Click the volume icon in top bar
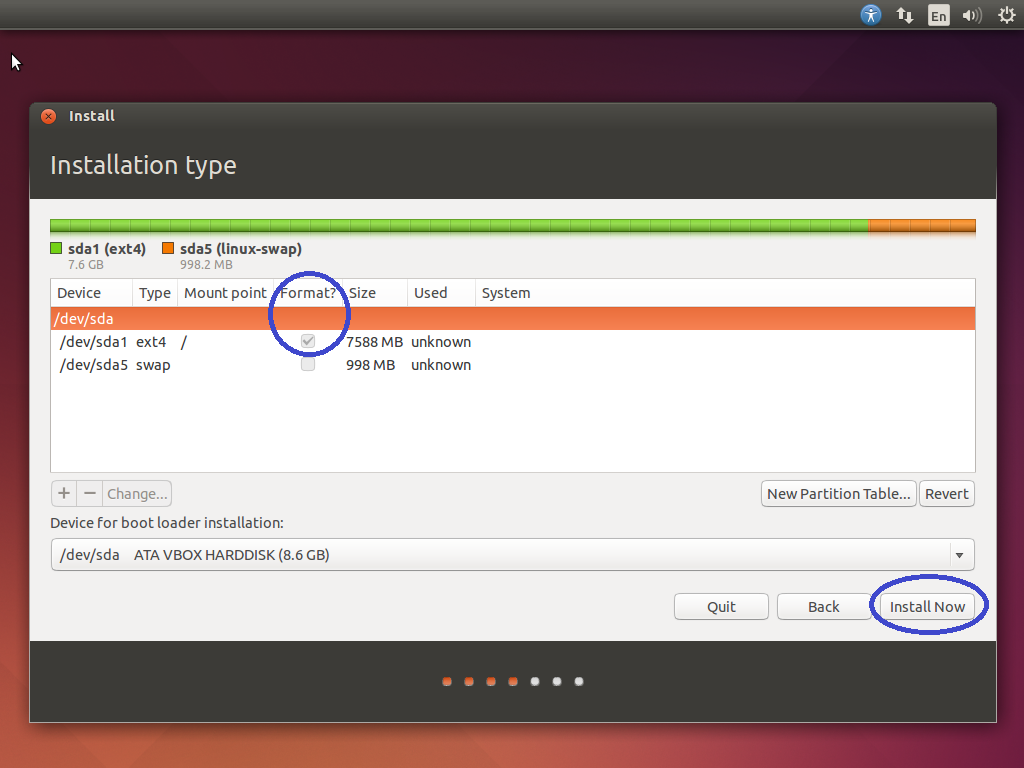1024x768 pixels. tap(971, 15)
